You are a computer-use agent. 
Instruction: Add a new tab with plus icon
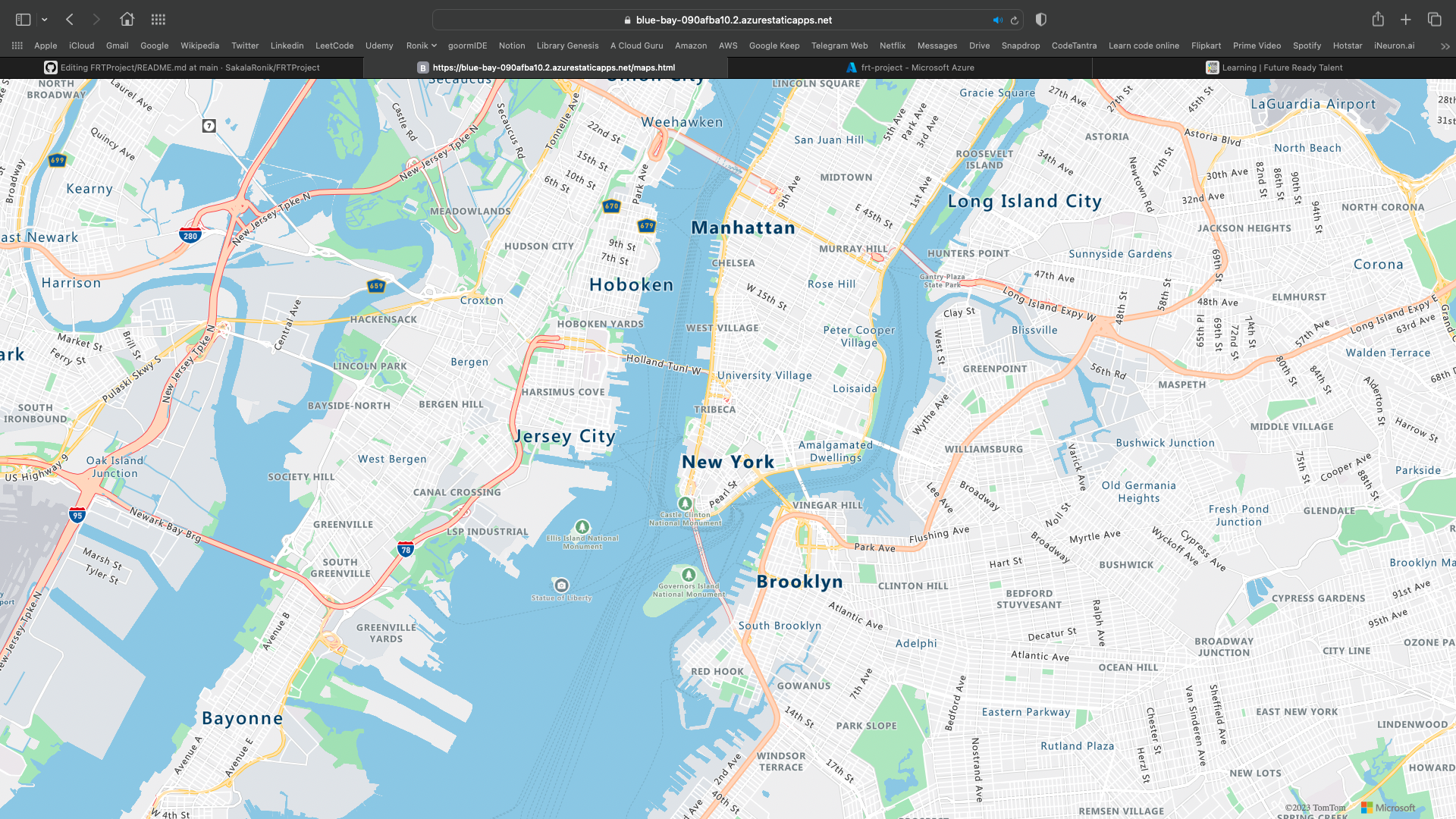1406,20
